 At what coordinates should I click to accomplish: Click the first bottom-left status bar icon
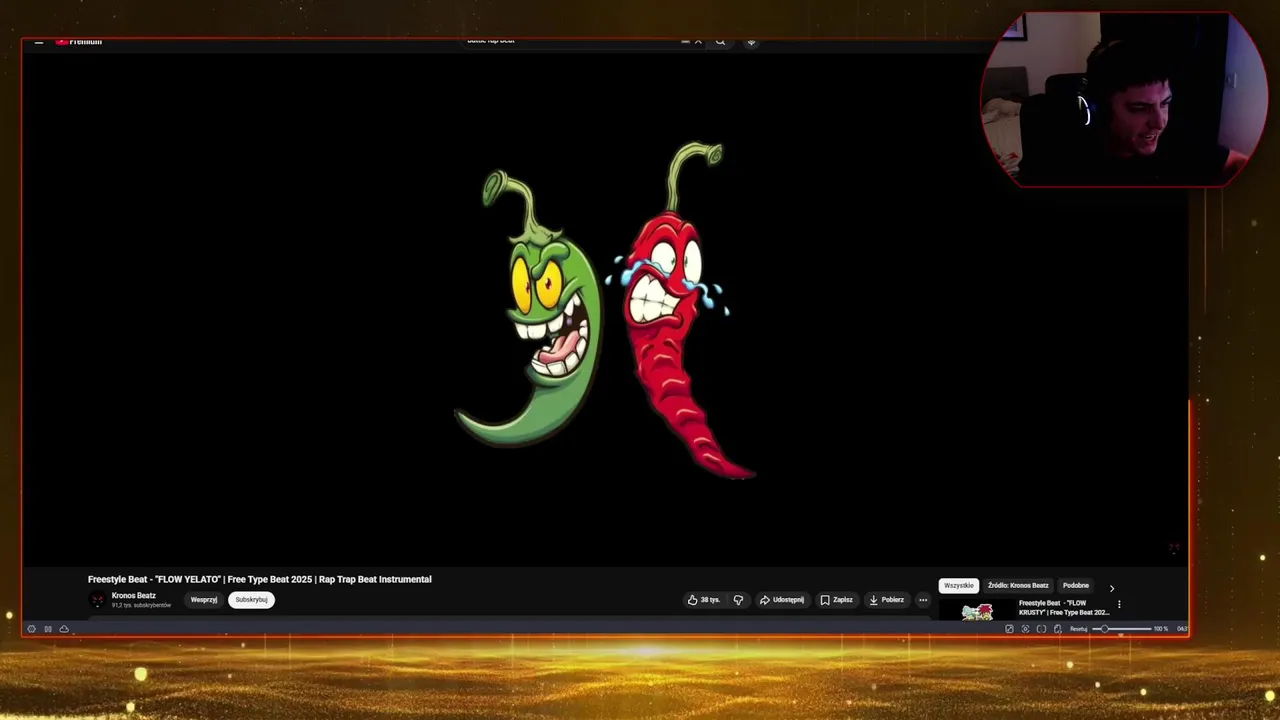pos(31,629)
